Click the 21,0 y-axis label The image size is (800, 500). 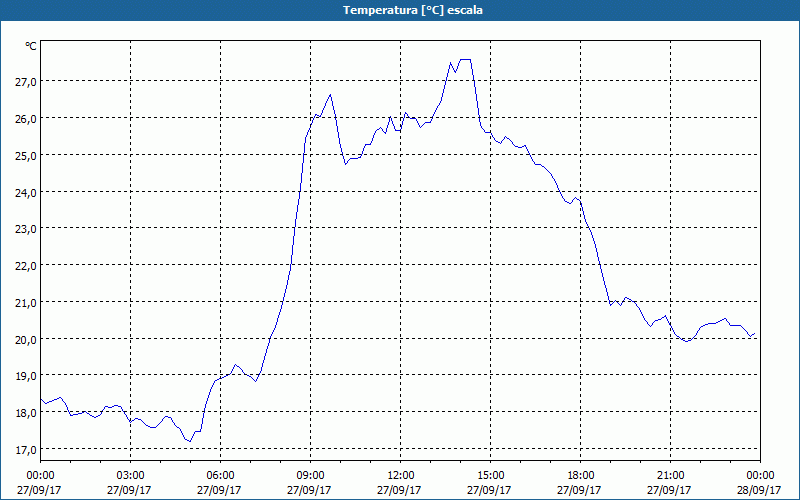pyautogui.click(x=26, y=303)
